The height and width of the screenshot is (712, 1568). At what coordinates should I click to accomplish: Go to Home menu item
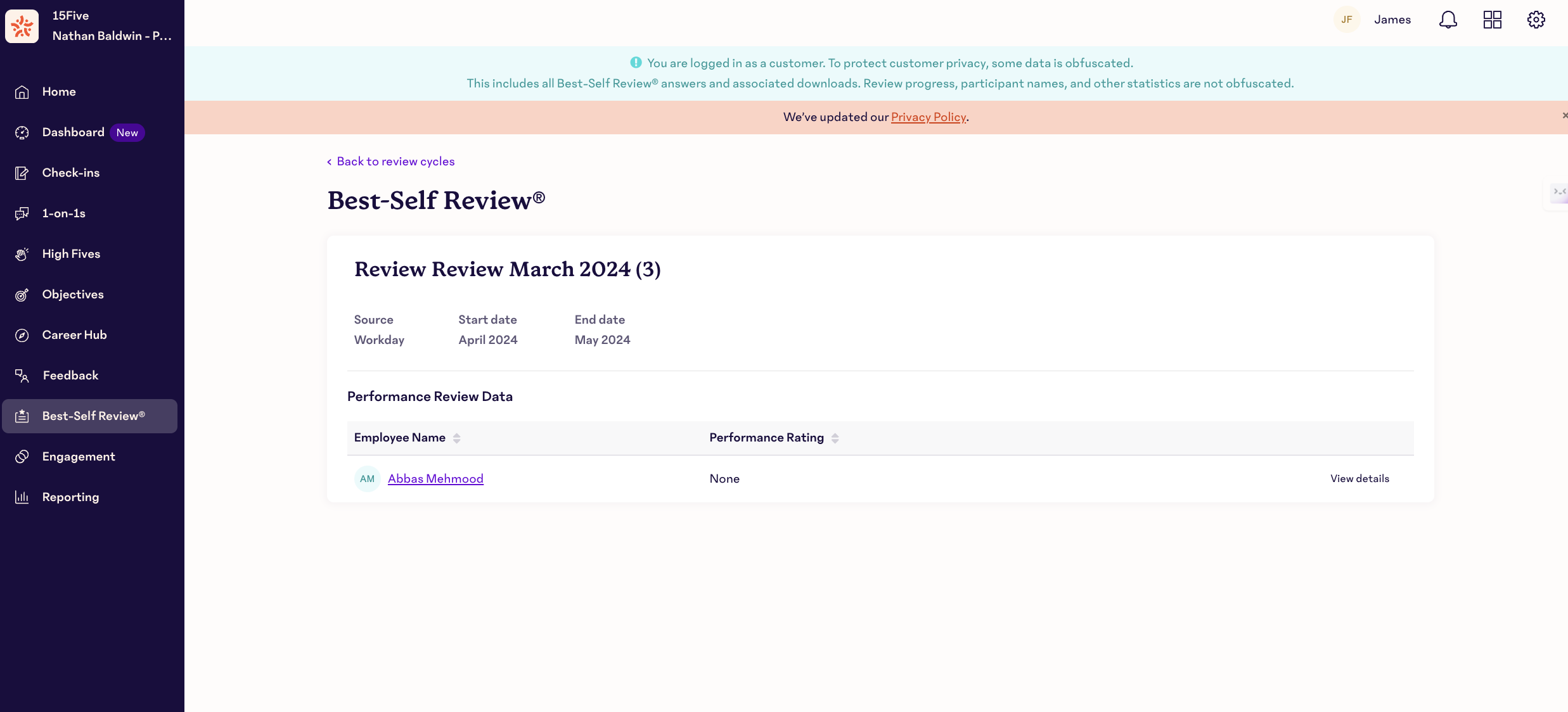click(59, 92)
